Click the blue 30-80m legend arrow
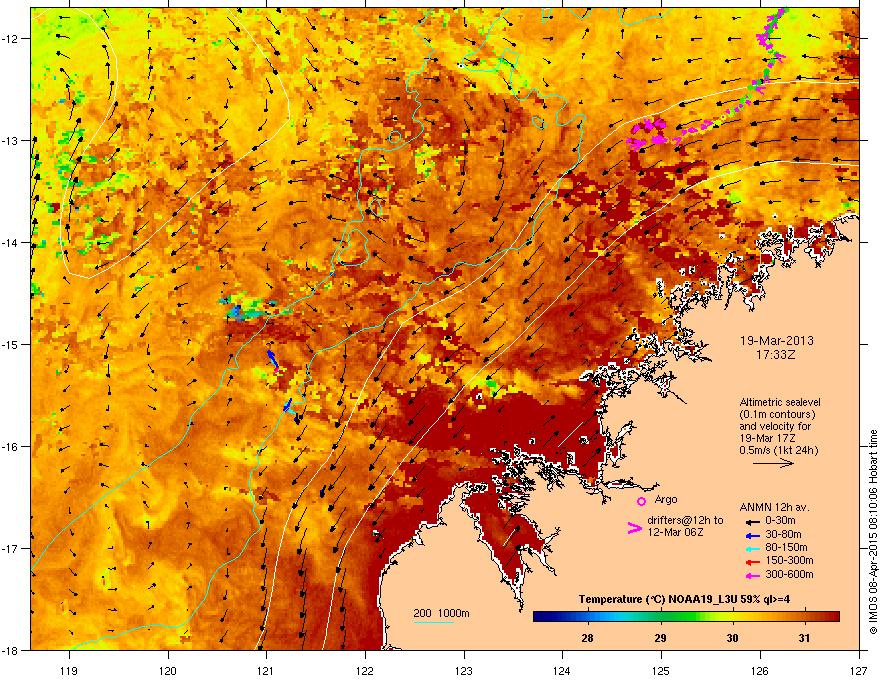Viewport: 880px width, 680px height. (753, 535)
